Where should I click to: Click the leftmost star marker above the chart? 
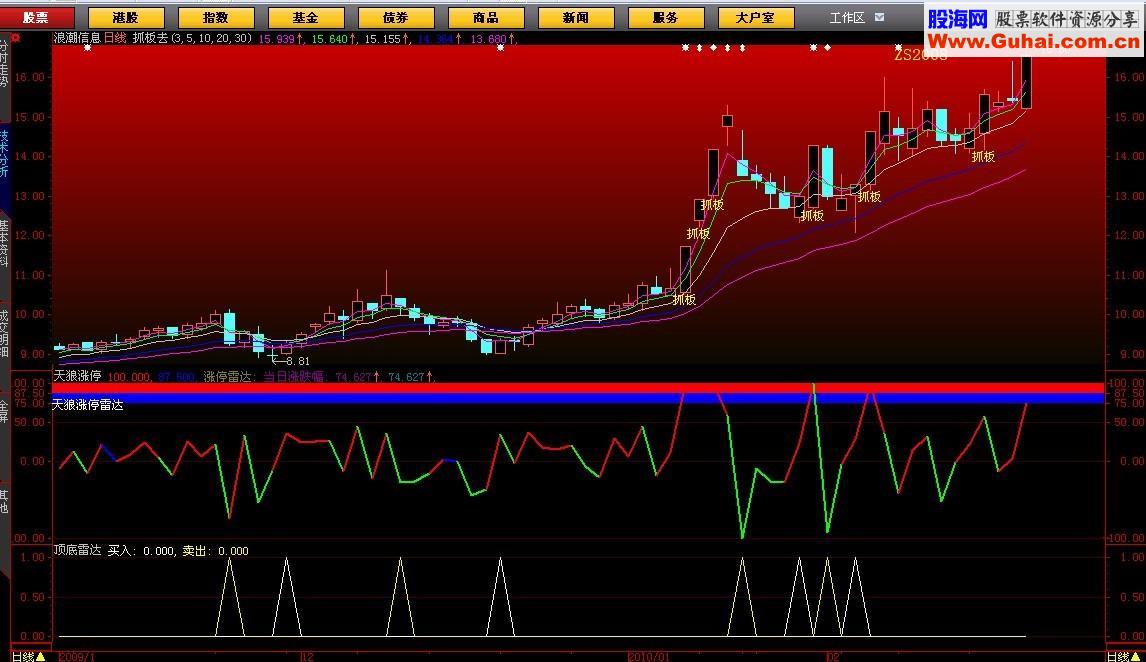pos(88,48)
